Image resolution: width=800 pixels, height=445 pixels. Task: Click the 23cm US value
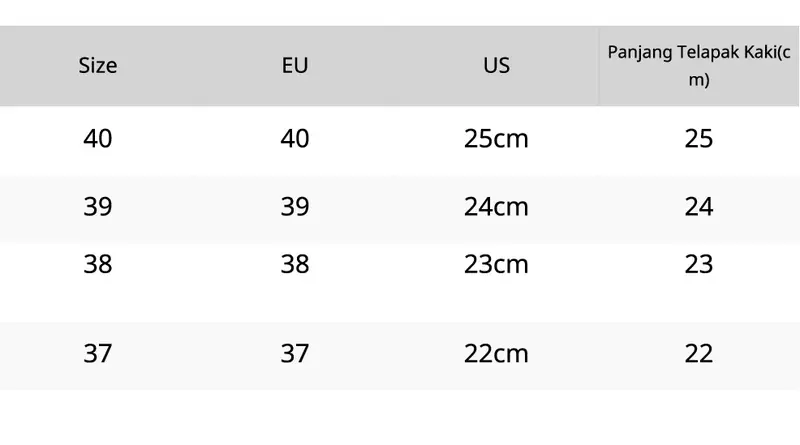pos(496,264)
